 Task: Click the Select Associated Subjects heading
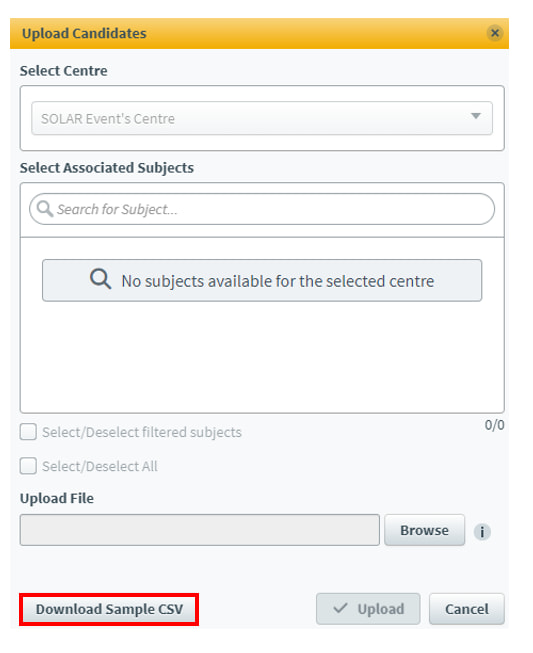click(107, 167)
